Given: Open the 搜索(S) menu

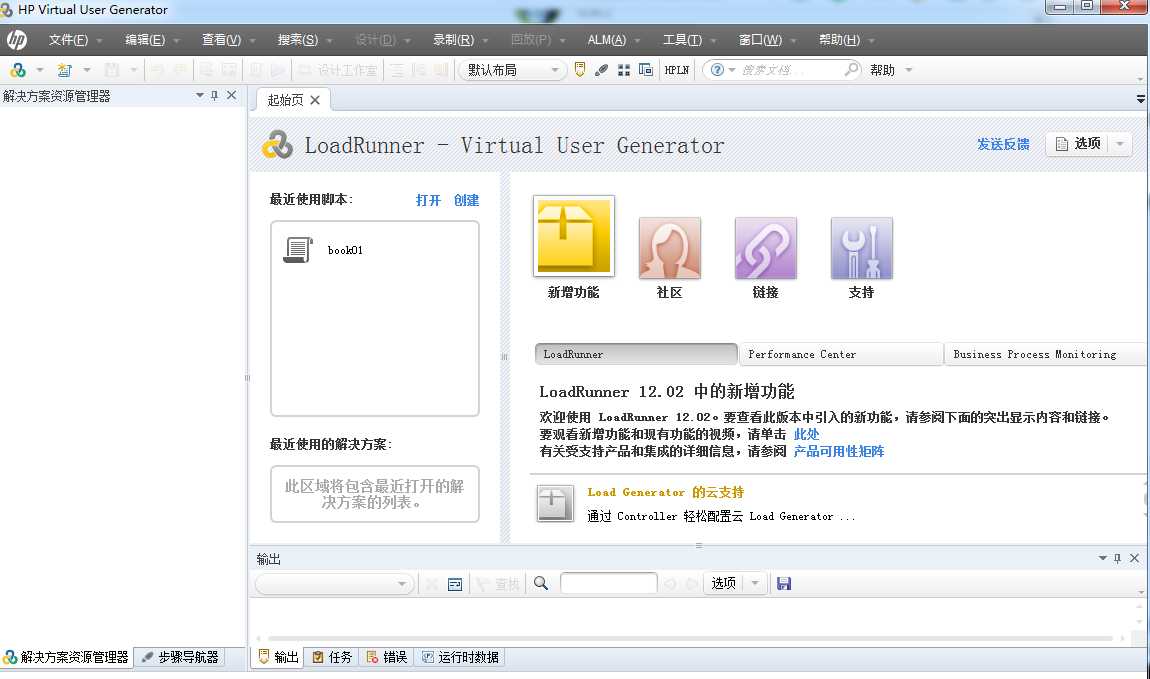Looking at the screenshot, I should [298, 40].
